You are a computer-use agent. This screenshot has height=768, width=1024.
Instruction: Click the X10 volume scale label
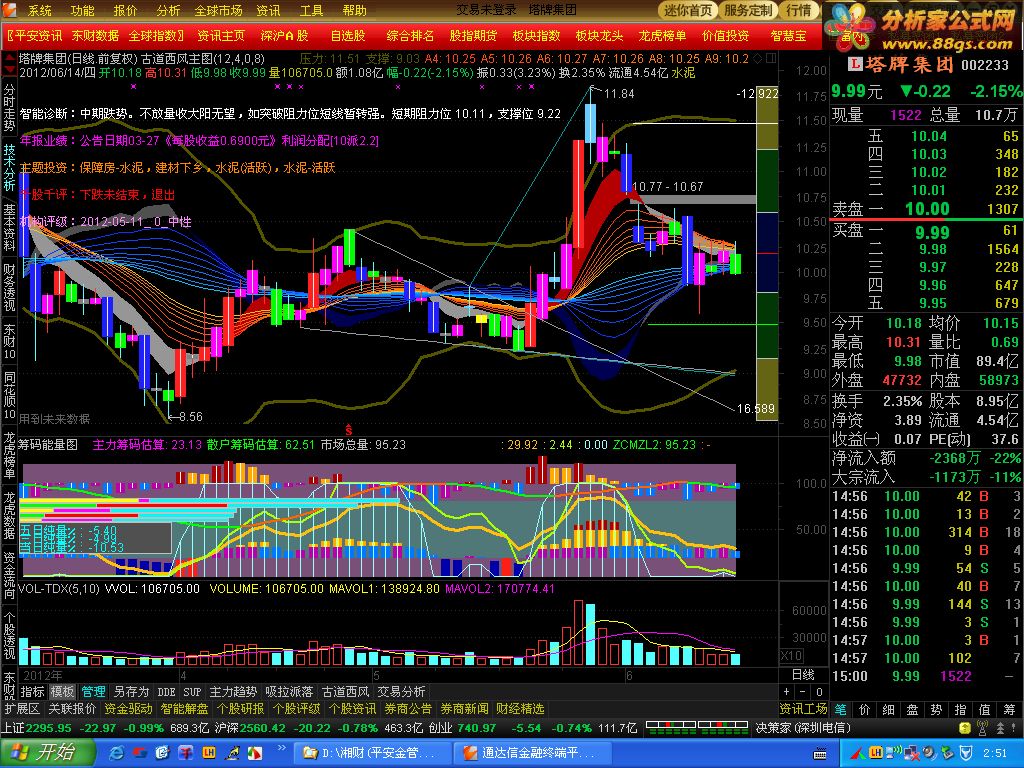(792, 656)
